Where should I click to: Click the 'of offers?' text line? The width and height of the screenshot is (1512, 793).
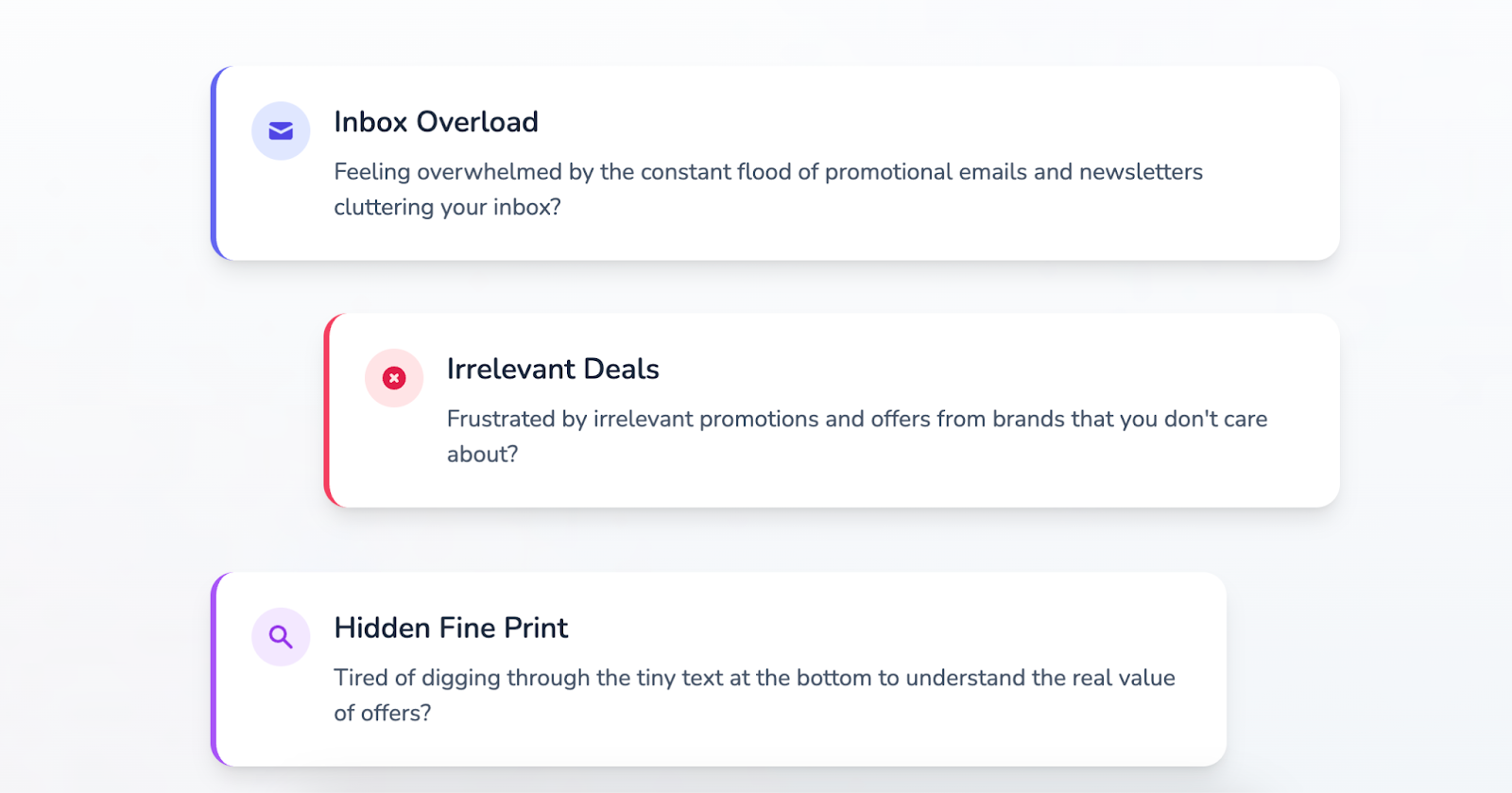click(x=382, y=713)
